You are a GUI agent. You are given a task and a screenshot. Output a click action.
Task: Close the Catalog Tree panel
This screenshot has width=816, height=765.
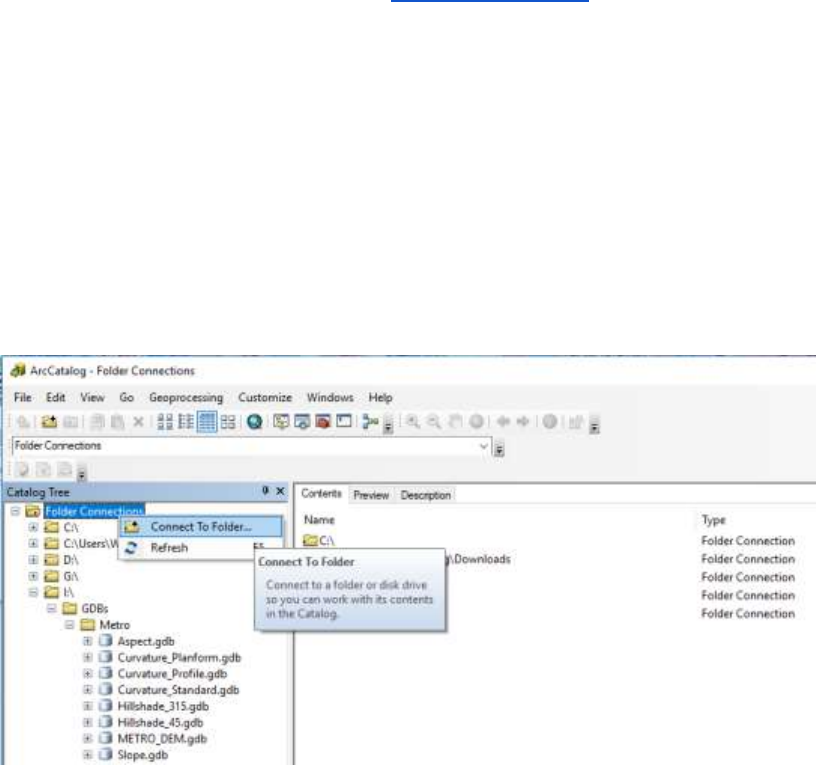pos(280,491)
